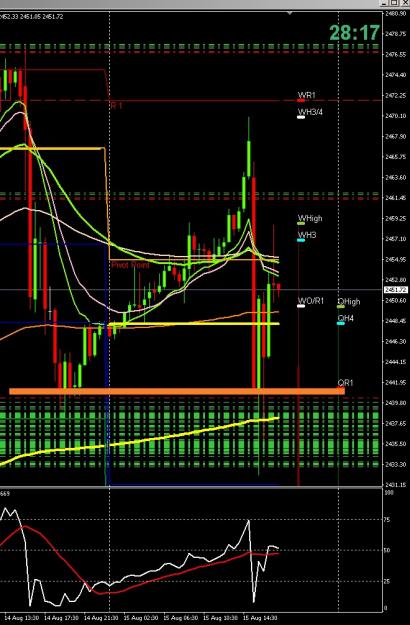Image resolution: width=410 pixels, height=625 pixels.
Task: Click the white WO/R1 marker dash
Action: point(301,306)
